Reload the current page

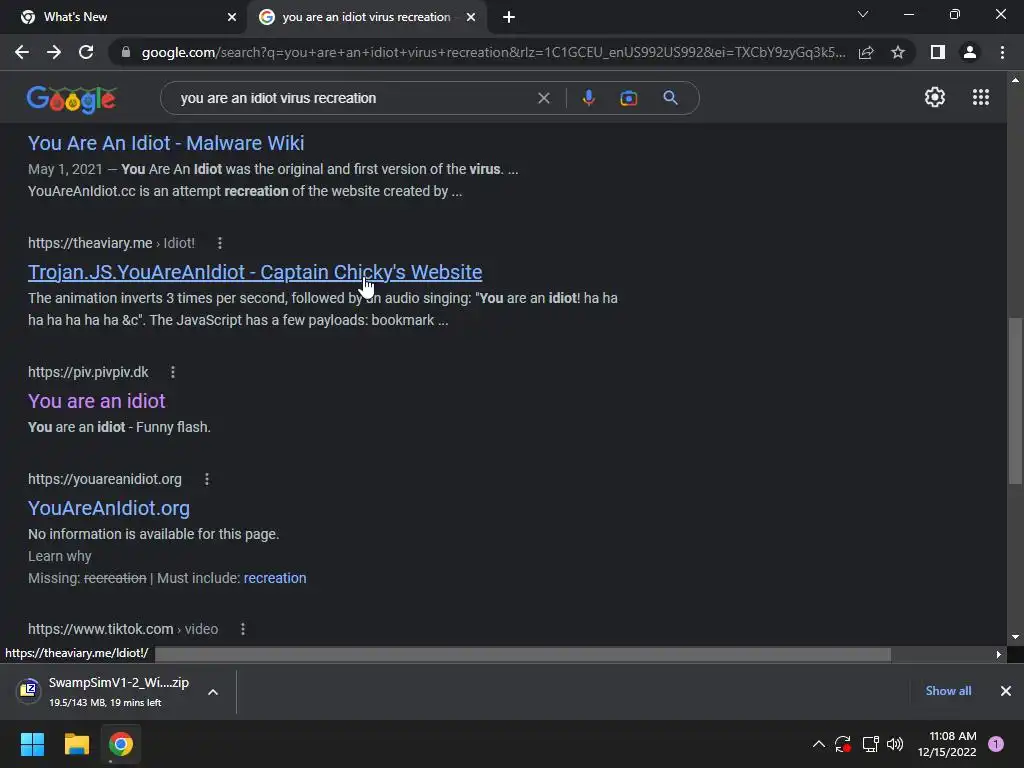86,52
